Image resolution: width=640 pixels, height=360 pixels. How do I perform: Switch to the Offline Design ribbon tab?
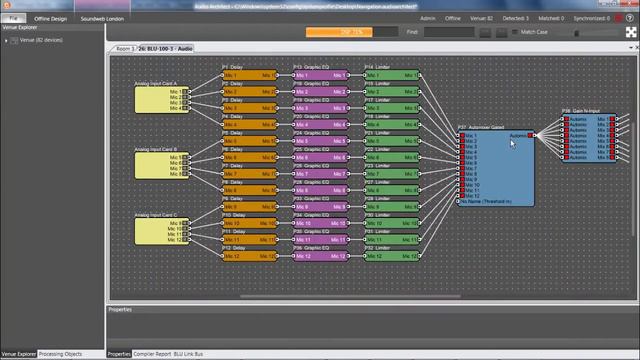tap(51, 19)
